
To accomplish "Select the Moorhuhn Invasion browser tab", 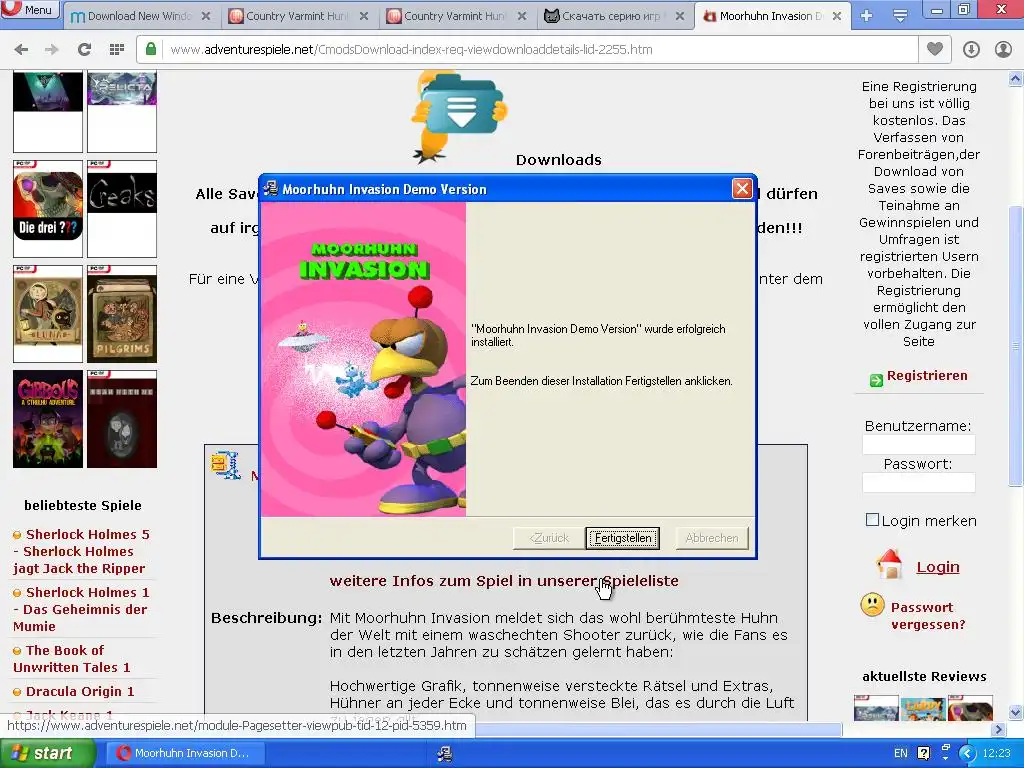I will click(771, 16).
